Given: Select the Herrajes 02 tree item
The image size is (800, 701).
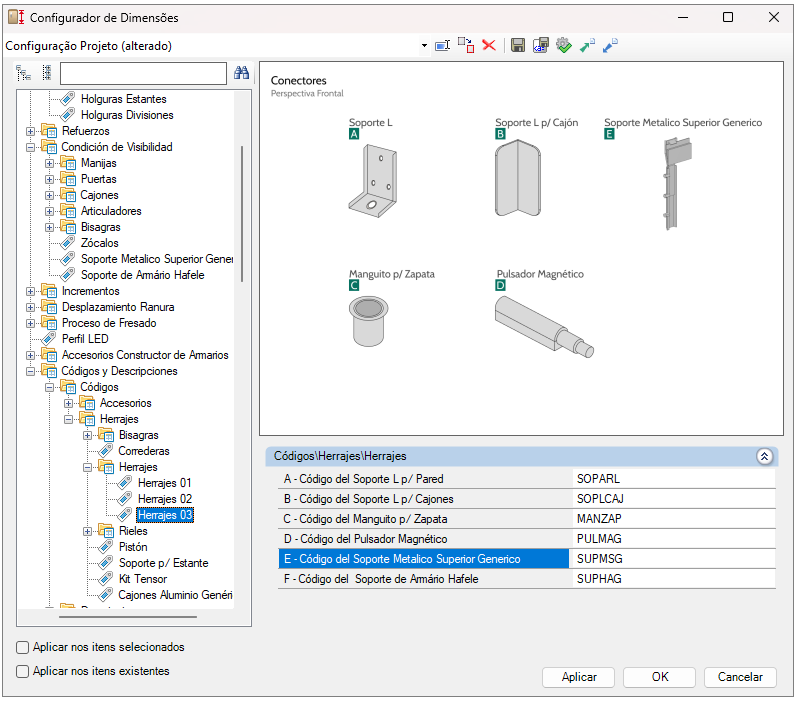Looking at the screenshot, I should coord(165,499).
